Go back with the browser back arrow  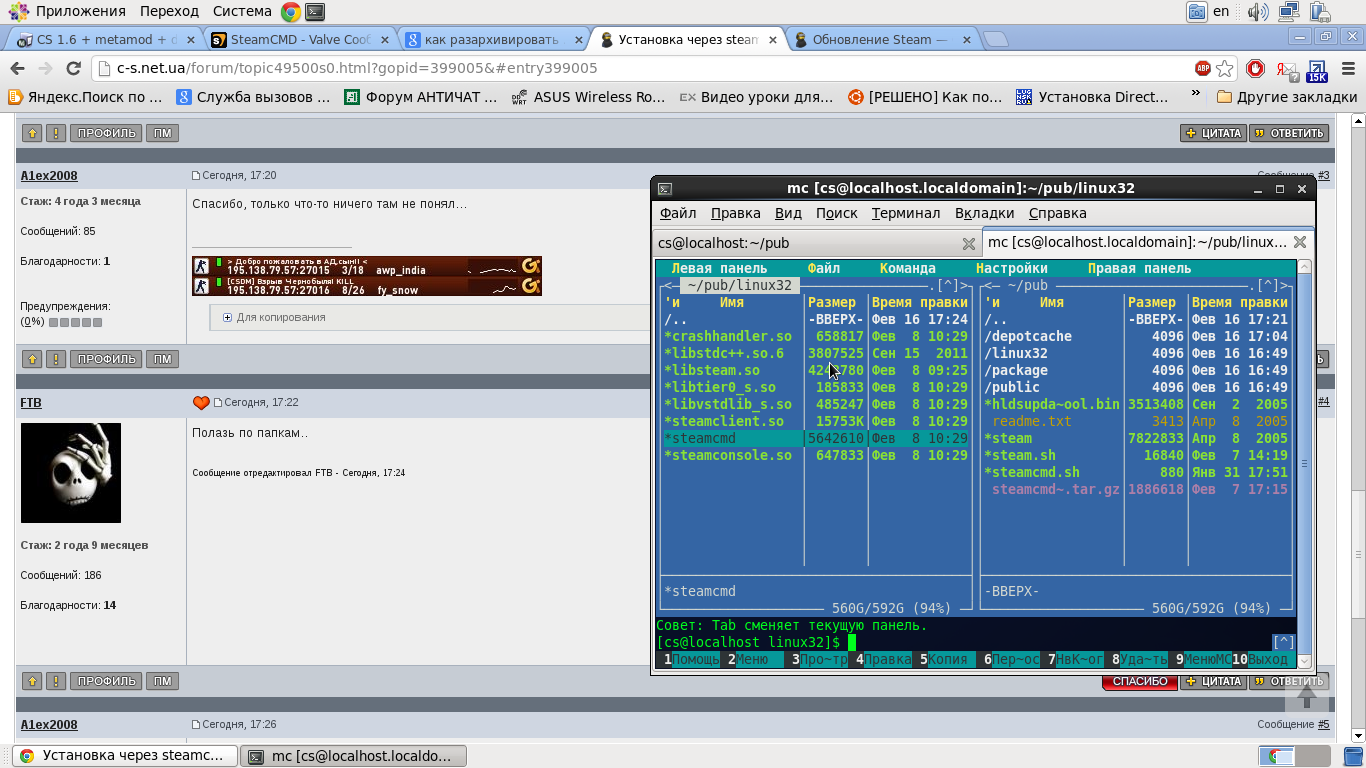17,68
